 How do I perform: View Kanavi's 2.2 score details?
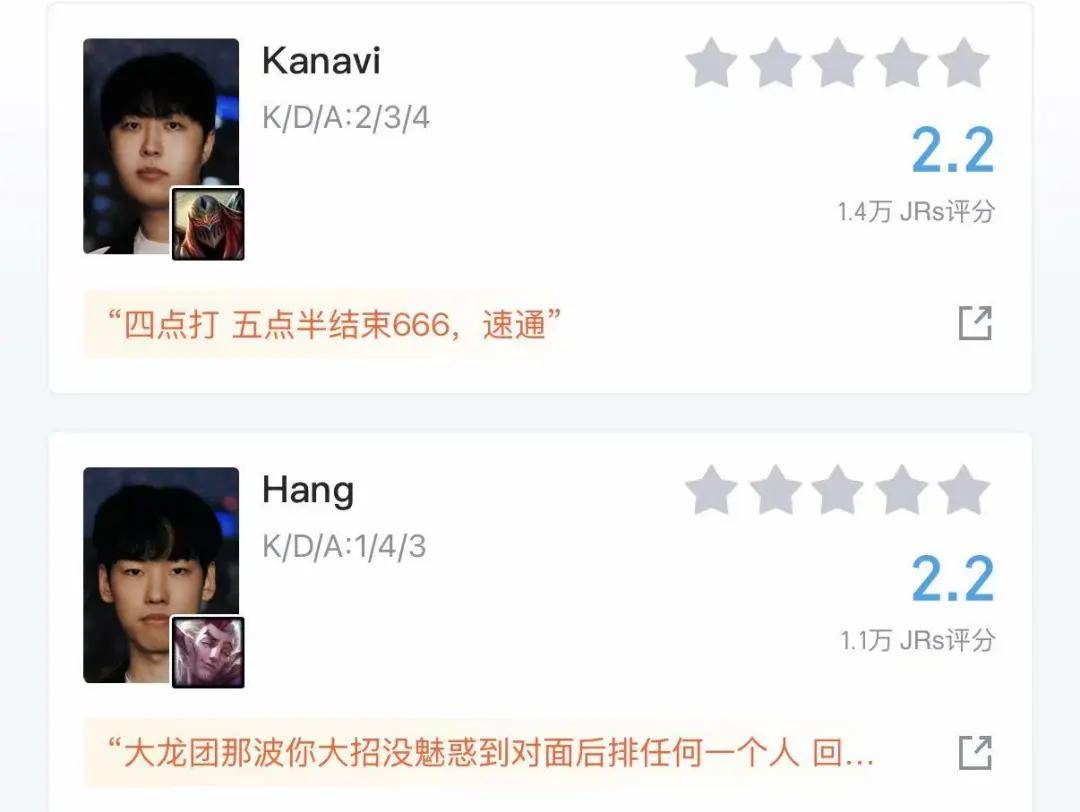pyautogui.click(x=953, y=150)
